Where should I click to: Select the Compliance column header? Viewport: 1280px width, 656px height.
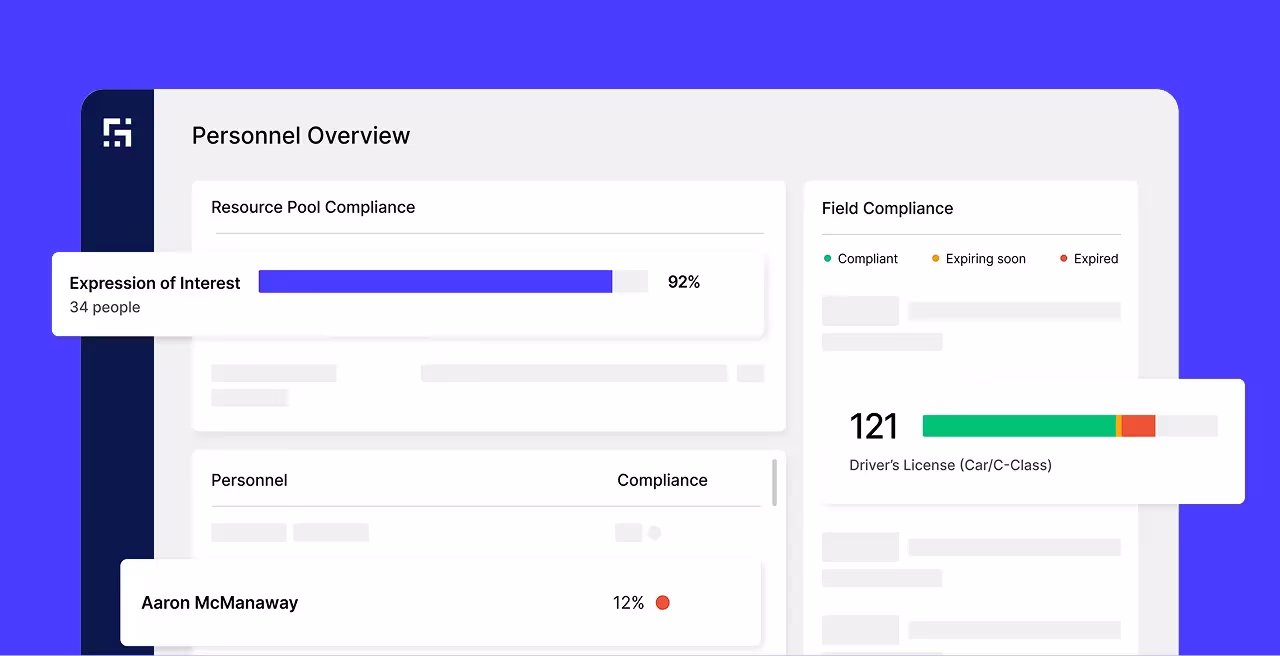[662, 480]
